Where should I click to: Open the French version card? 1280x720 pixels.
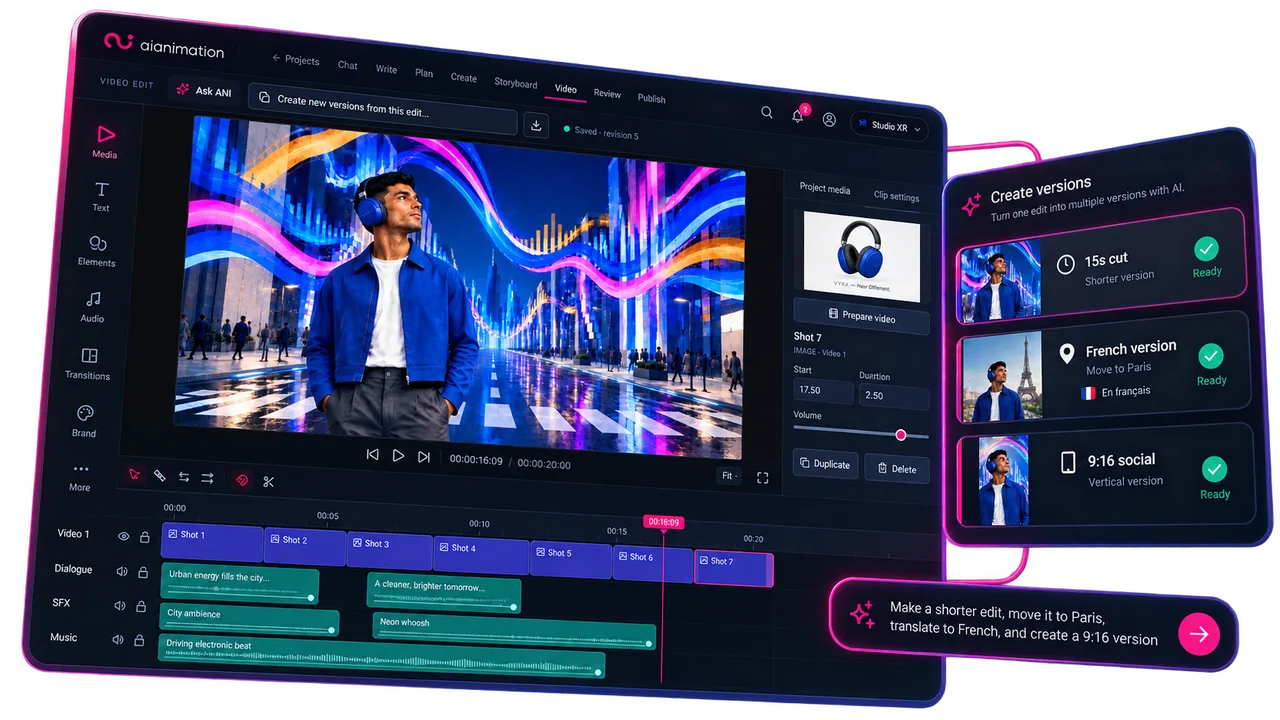tap(1104, 367)
